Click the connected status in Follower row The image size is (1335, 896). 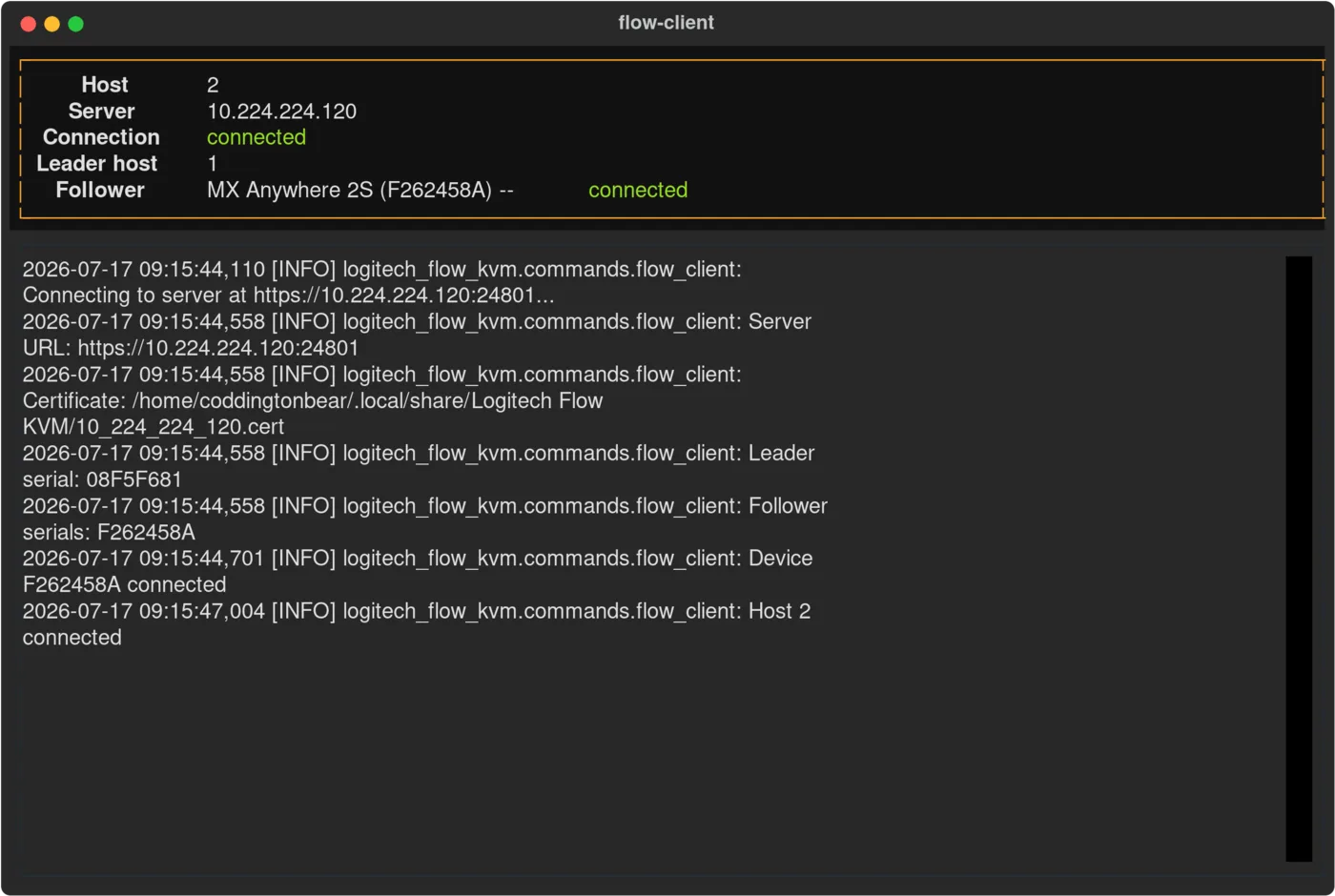(638, 190)
